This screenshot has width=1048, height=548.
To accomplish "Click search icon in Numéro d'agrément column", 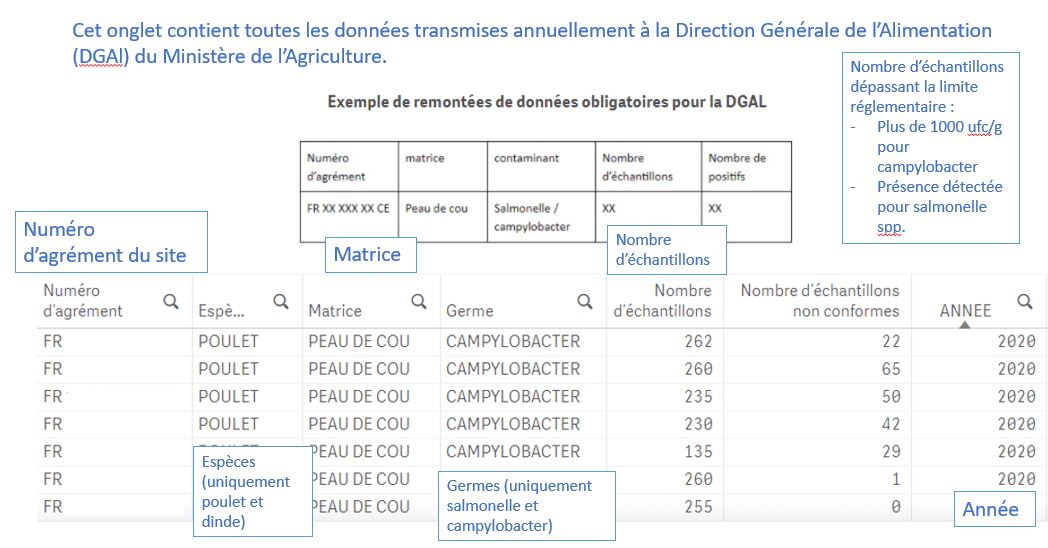I will point(171,300).
